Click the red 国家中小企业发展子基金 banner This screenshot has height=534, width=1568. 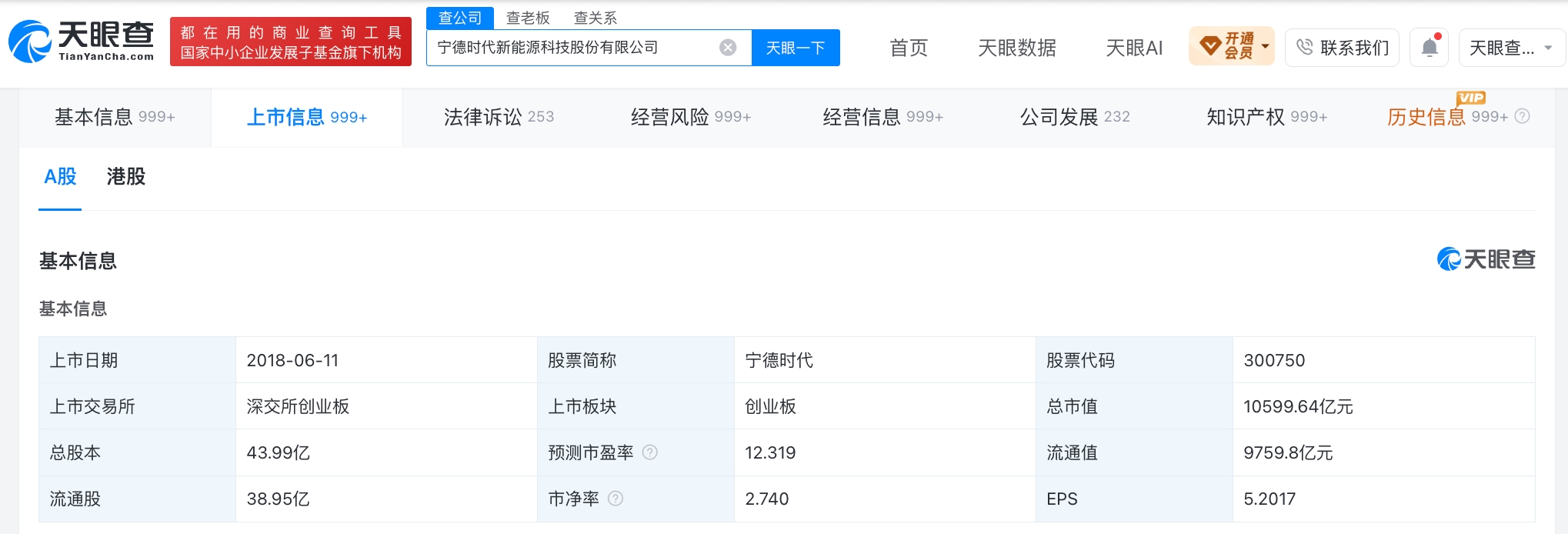[x=291, y=42]
